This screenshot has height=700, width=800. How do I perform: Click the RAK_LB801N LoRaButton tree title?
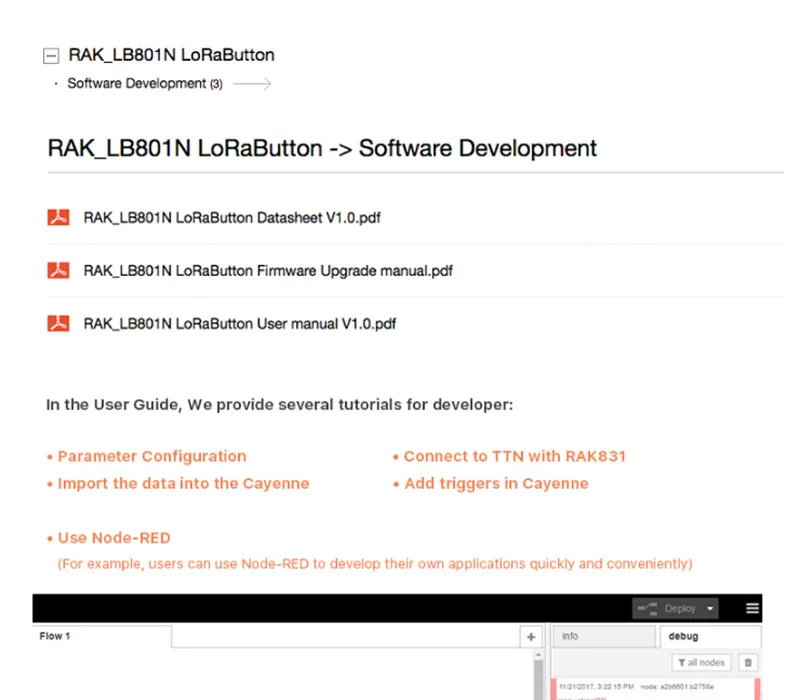[x=171, y=55]
